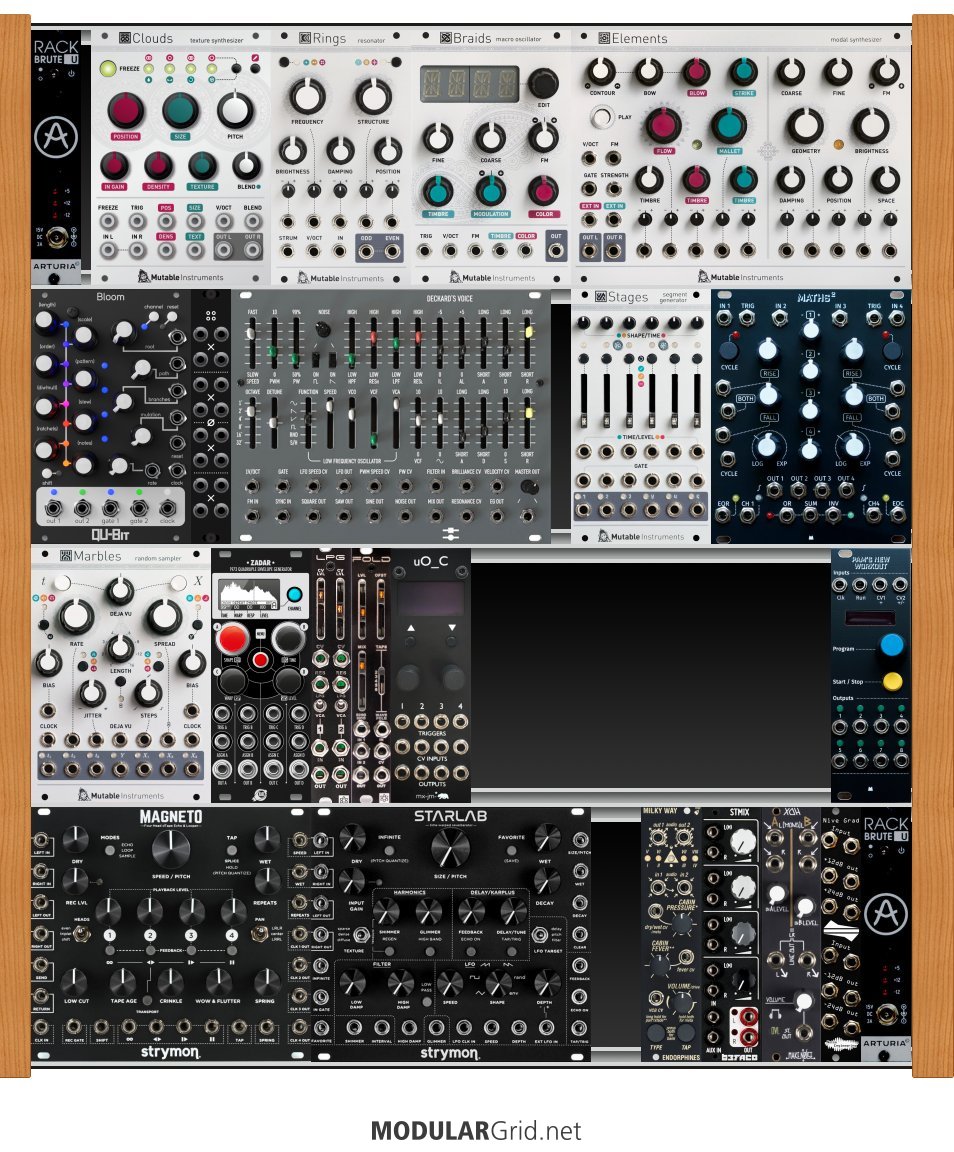Viewport: 954px width, 1152px height.
Task: Click the slider logo at the bottom of Deckard's Voice
Action: coord(450,533)
